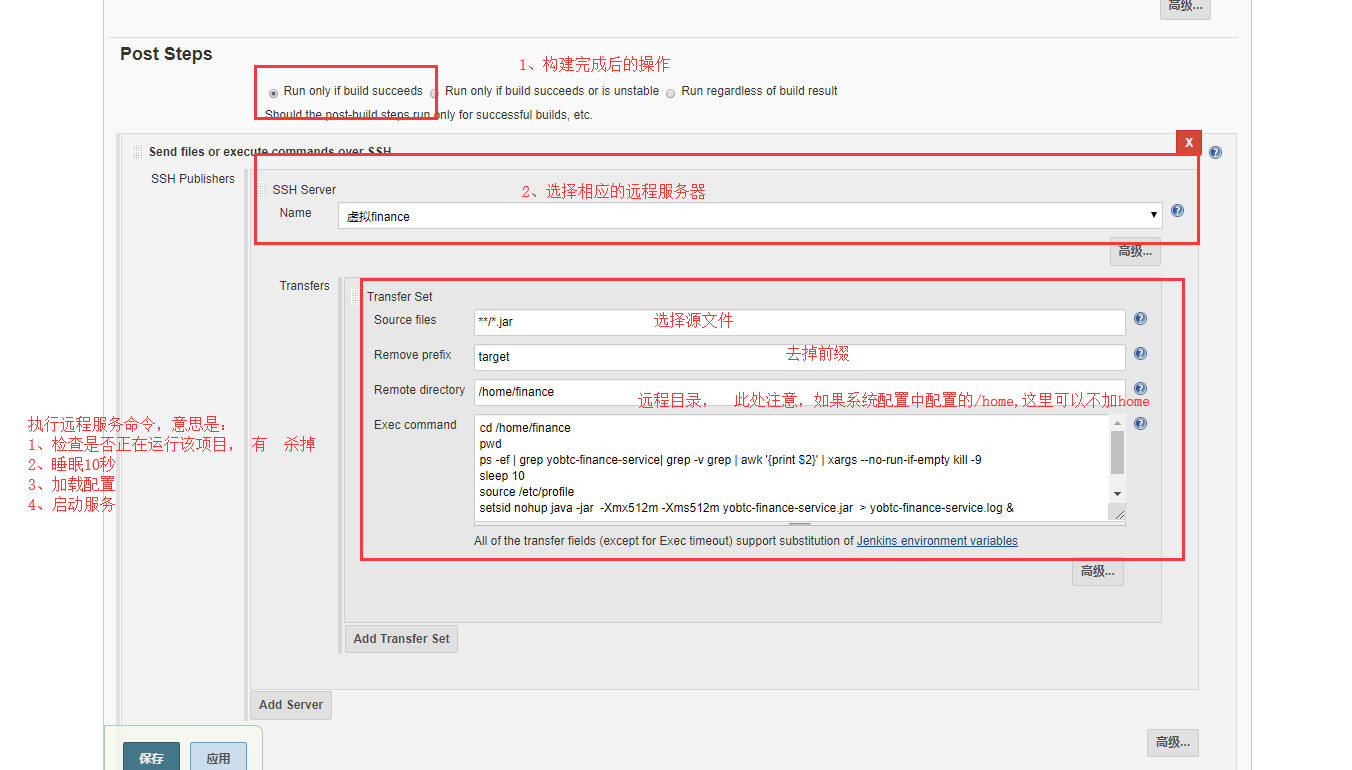Select Run only if build succeeds
Viewport: 1352px width, 770px height.
tap(274, 93)
